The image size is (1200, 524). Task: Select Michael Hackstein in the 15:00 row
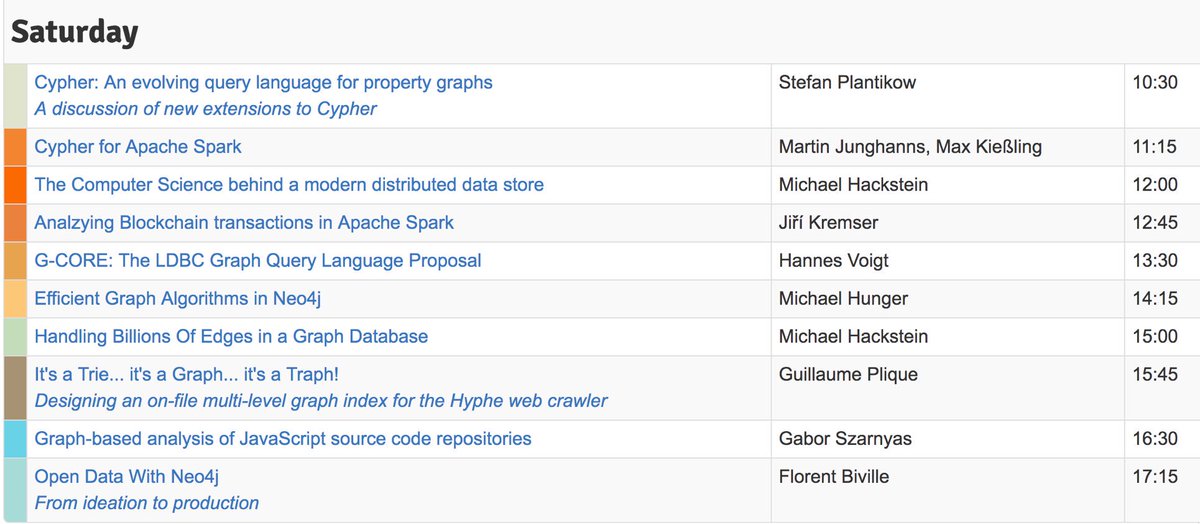(853, 337)
